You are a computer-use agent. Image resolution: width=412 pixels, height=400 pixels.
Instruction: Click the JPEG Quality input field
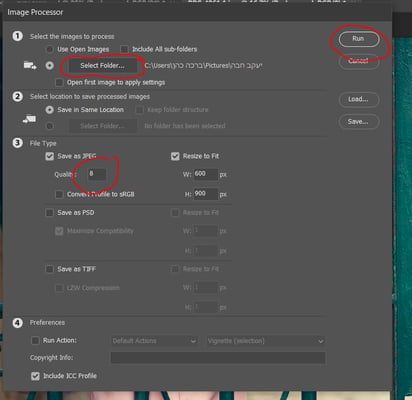[97, 174]
